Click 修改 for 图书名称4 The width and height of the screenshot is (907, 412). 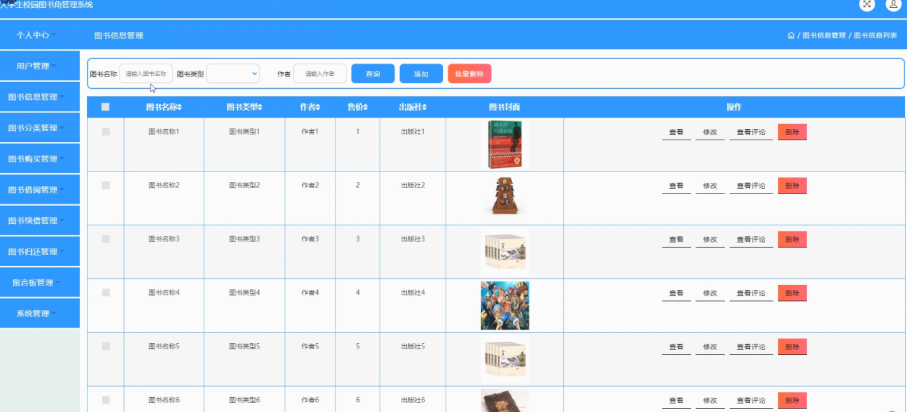coord(710,293)
